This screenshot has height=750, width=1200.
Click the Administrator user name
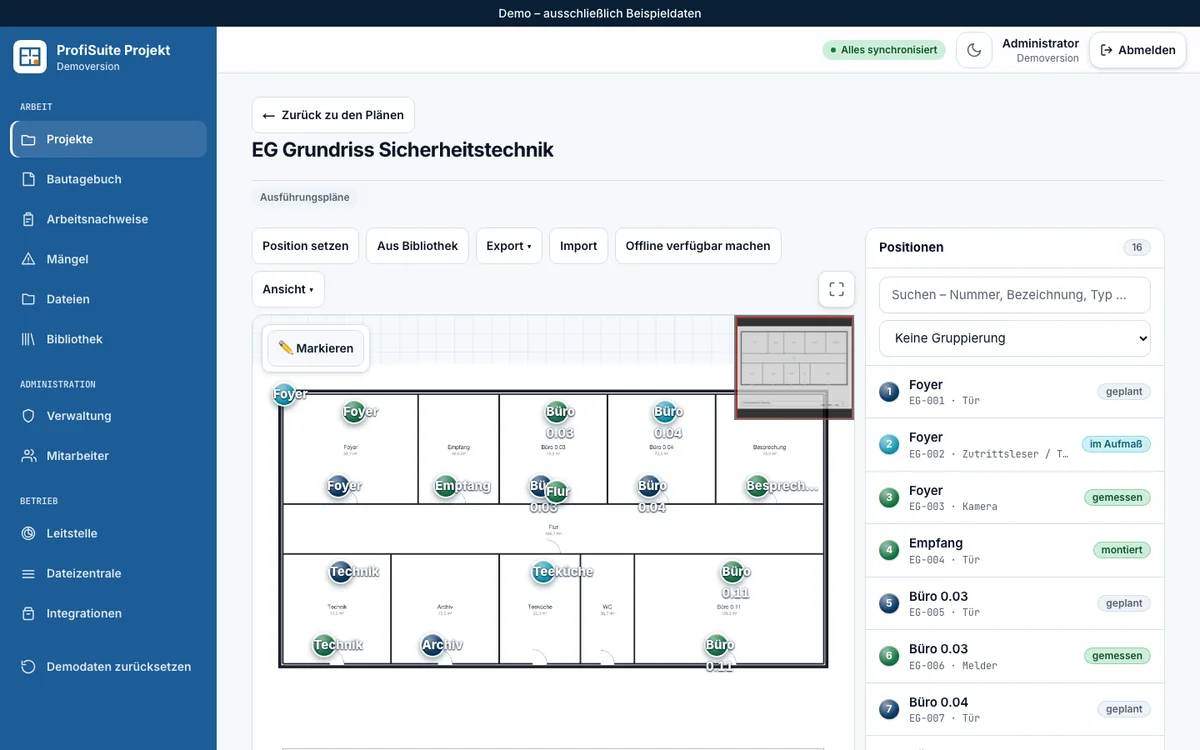click(x=1040, y=43)
